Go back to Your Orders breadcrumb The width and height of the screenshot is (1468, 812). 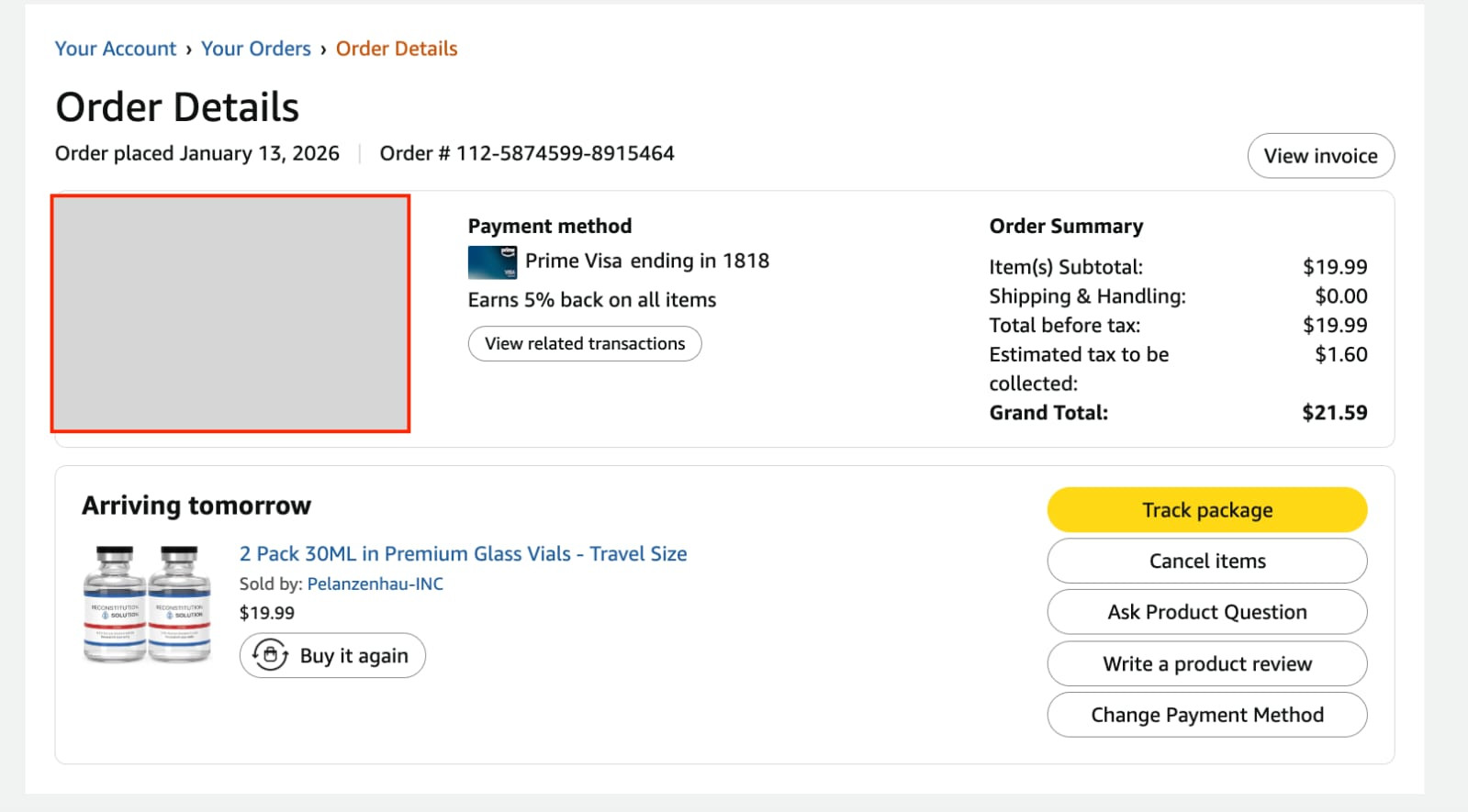click(x=256, y=49)
